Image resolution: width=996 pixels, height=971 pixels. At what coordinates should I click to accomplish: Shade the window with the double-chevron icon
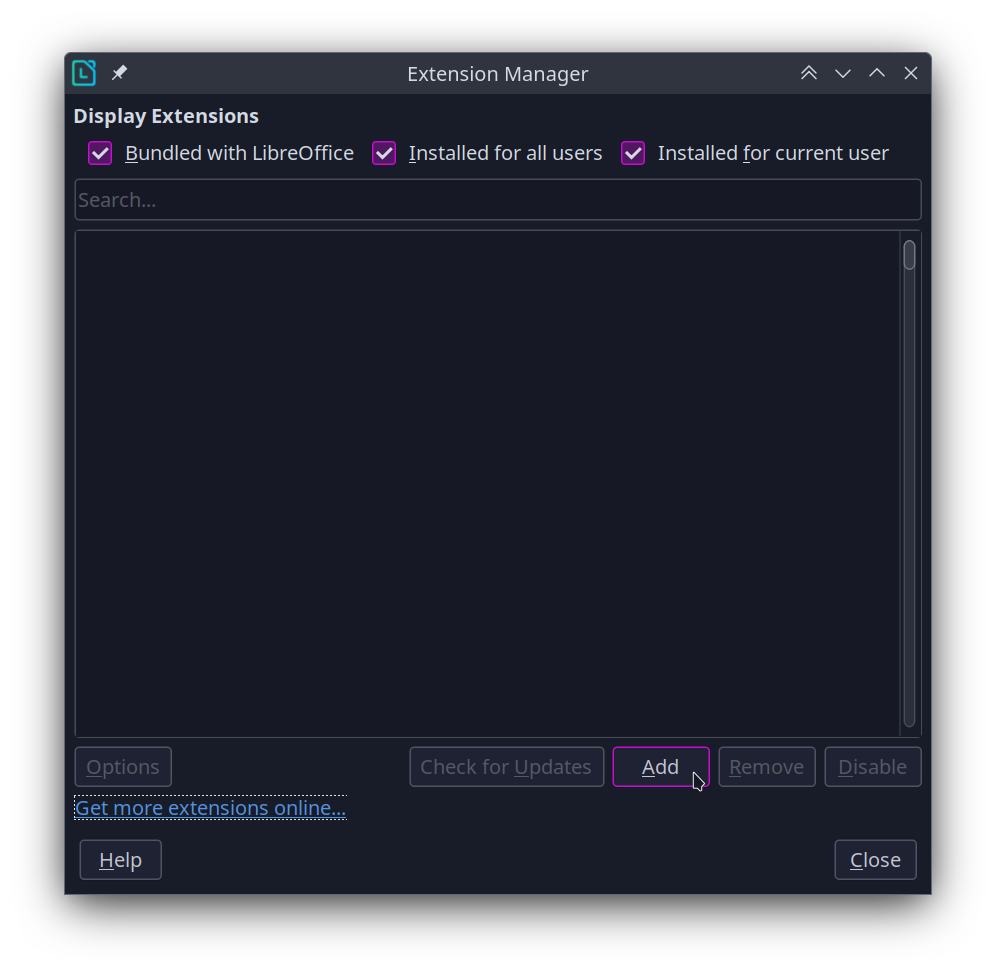tap(809, 73)
